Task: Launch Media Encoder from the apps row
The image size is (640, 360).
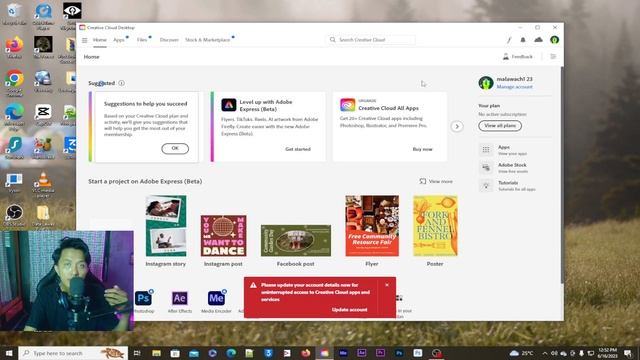Action: tap(216, 298)
